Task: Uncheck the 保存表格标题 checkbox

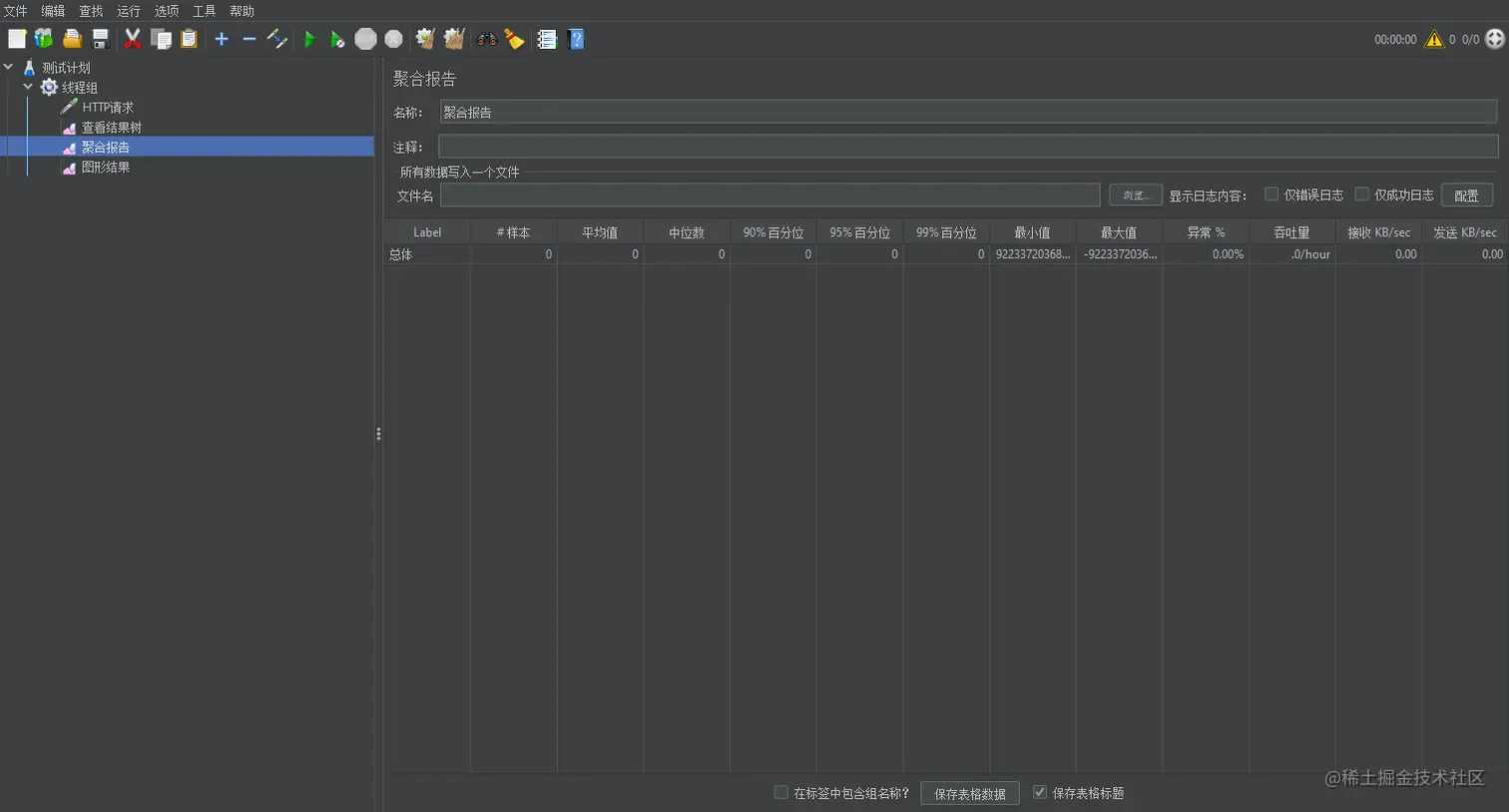Action: [1040, 792]
